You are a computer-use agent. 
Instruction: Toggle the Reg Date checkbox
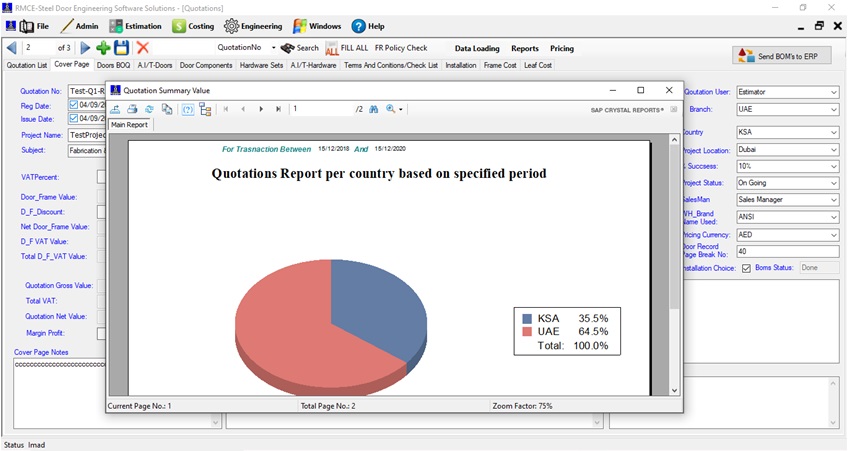coord(74,105)
